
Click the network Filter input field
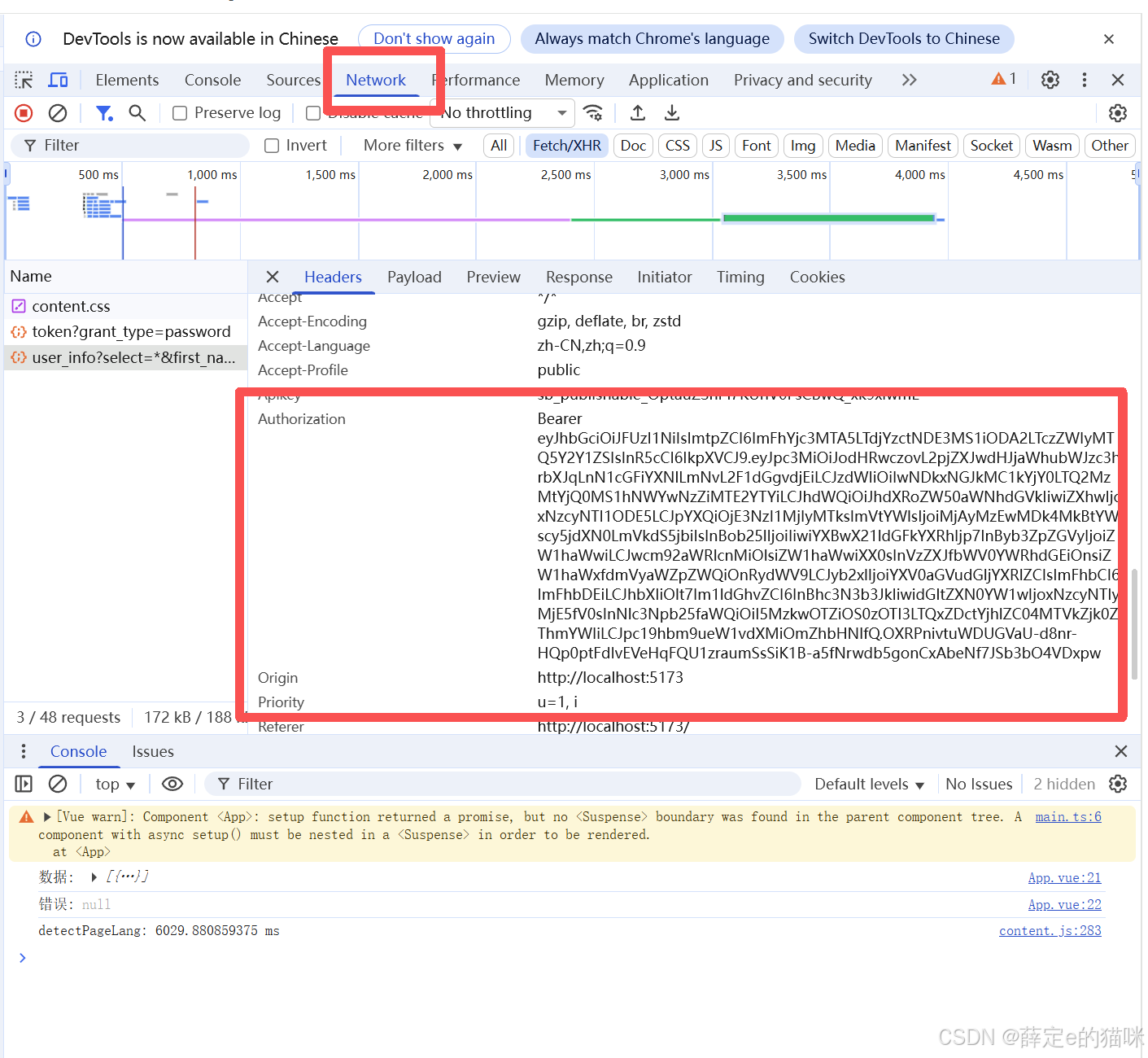[130, 146]
